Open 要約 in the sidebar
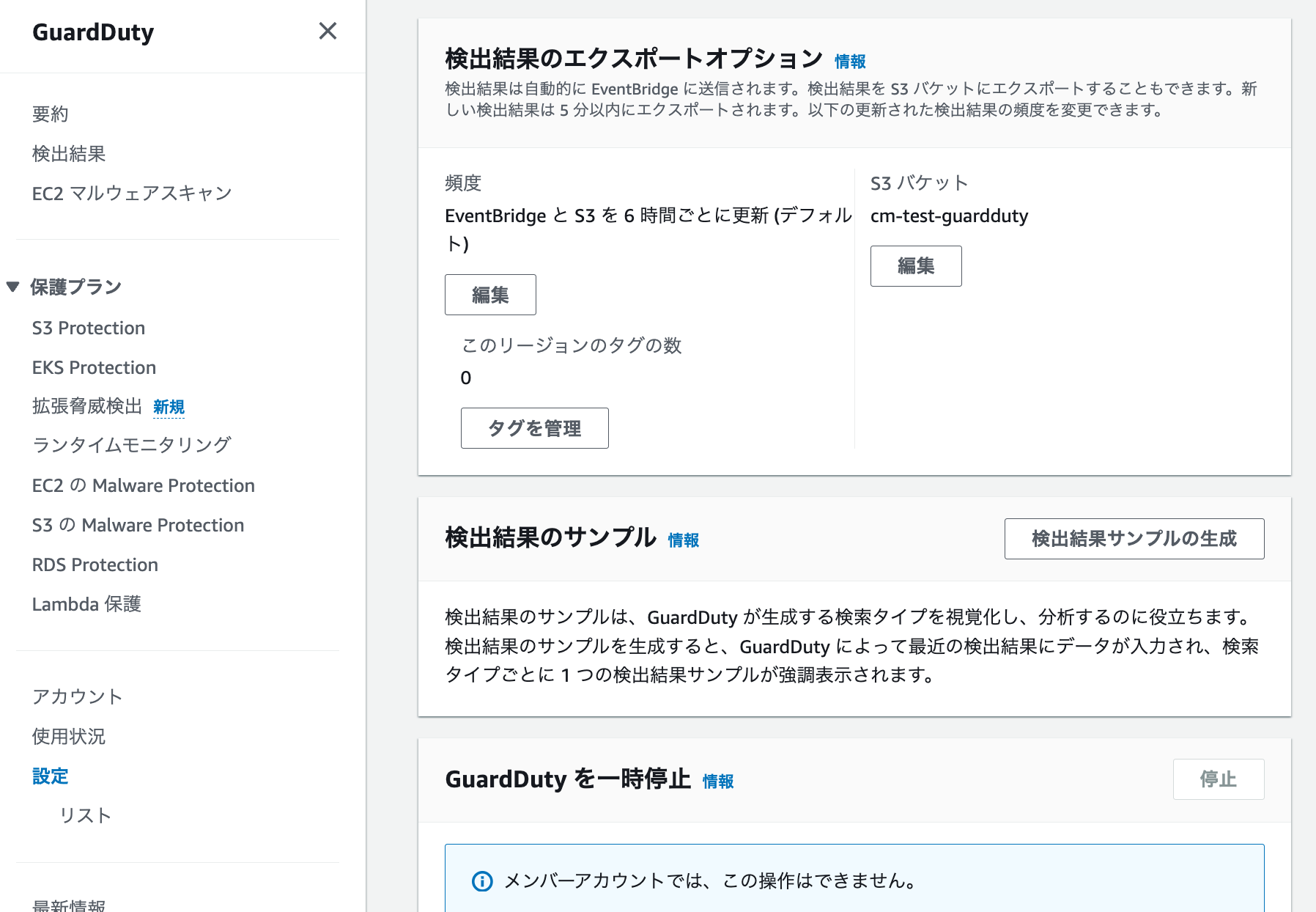1316x912 pixels. pos(51,114)
